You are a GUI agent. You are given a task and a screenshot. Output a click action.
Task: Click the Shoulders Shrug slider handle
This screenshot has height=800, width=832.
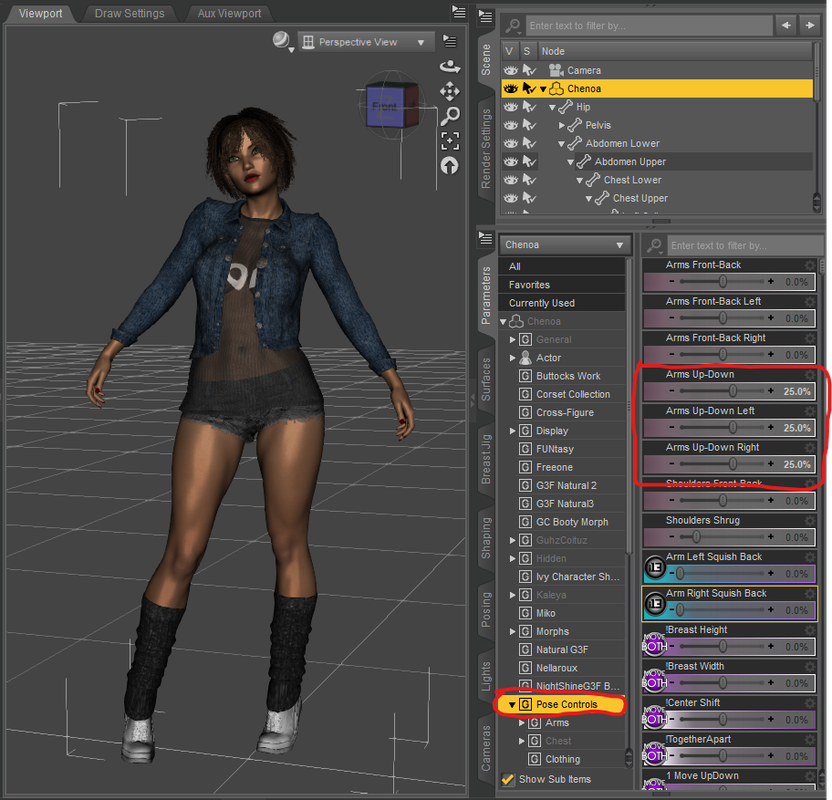click(x=696, y=537)
